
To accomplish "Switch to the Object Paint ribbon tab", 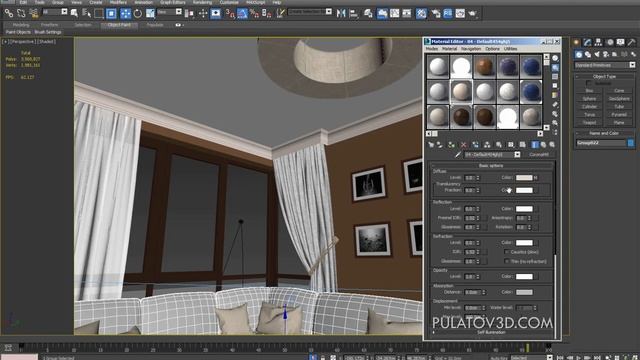I will point(119,25).
